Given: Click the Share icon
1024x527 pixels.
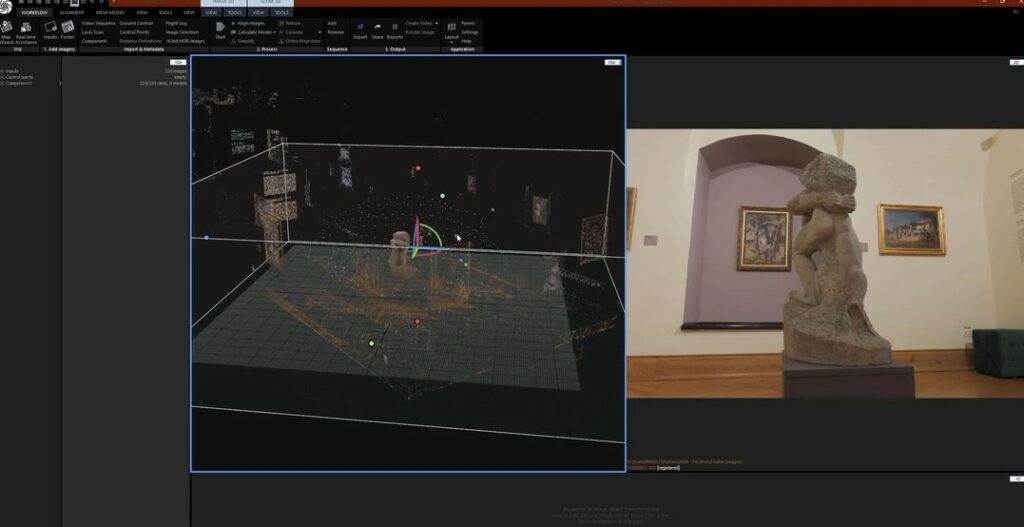Looking at the screenshot, I should coord(377,28).
